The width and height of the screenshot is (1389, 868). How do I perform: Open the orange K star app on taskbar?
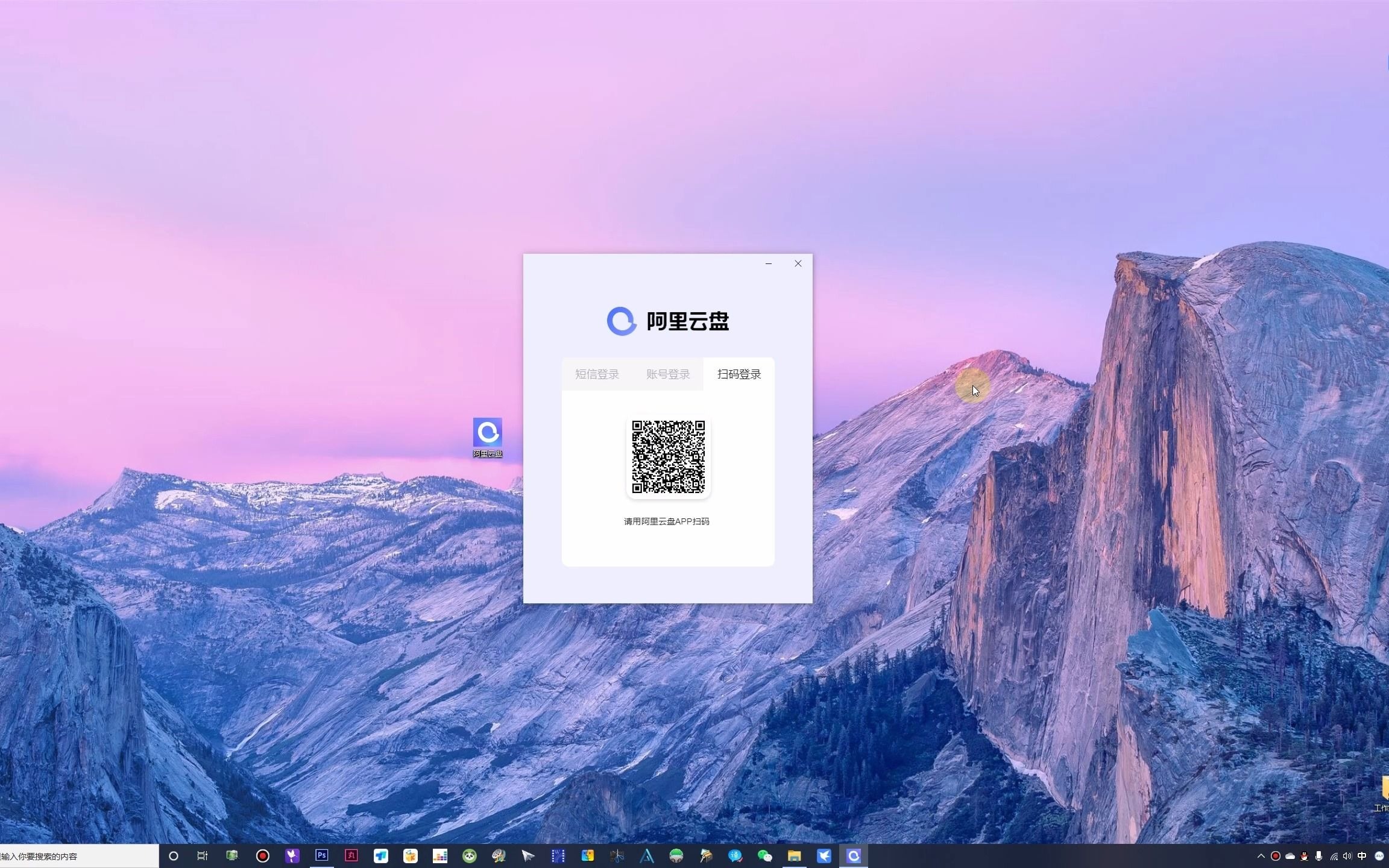[x=410, y=856]
